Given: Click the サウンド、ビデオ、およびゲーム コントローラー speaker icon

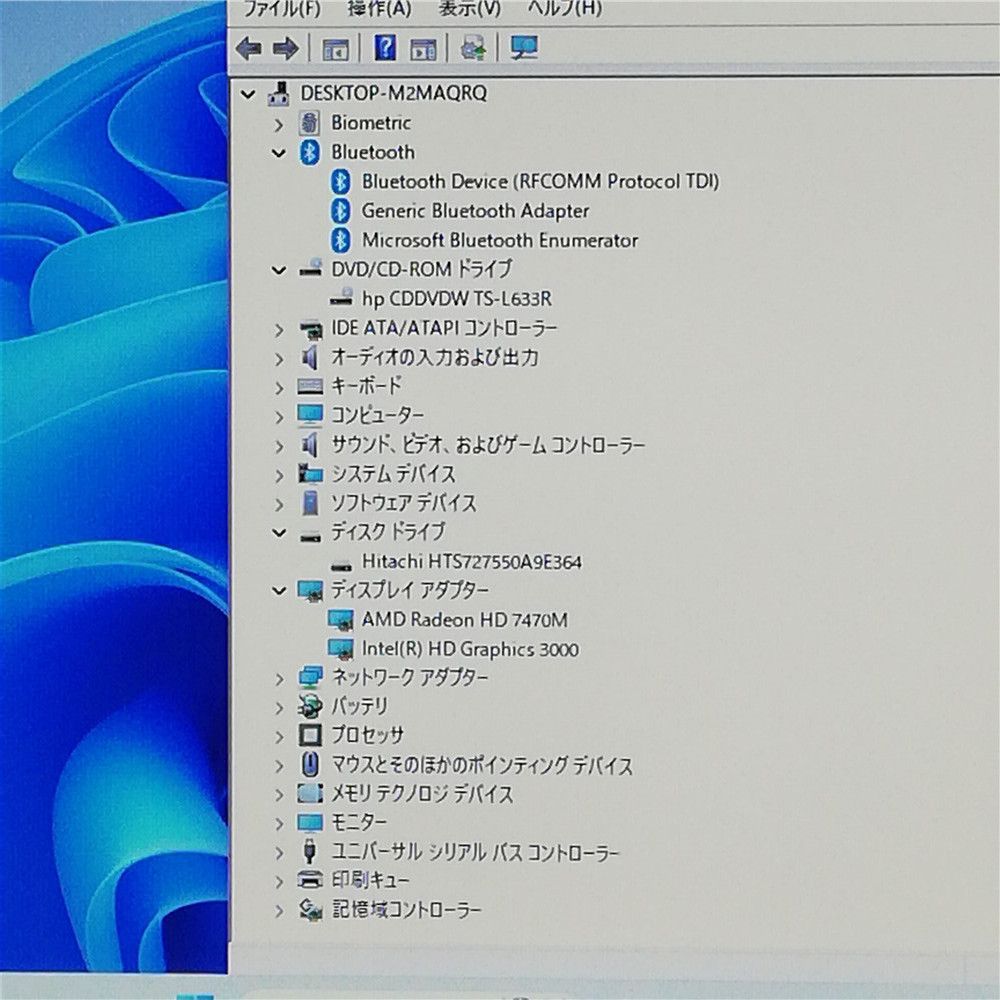Looking at the screenshot, I should click(309, 445).
